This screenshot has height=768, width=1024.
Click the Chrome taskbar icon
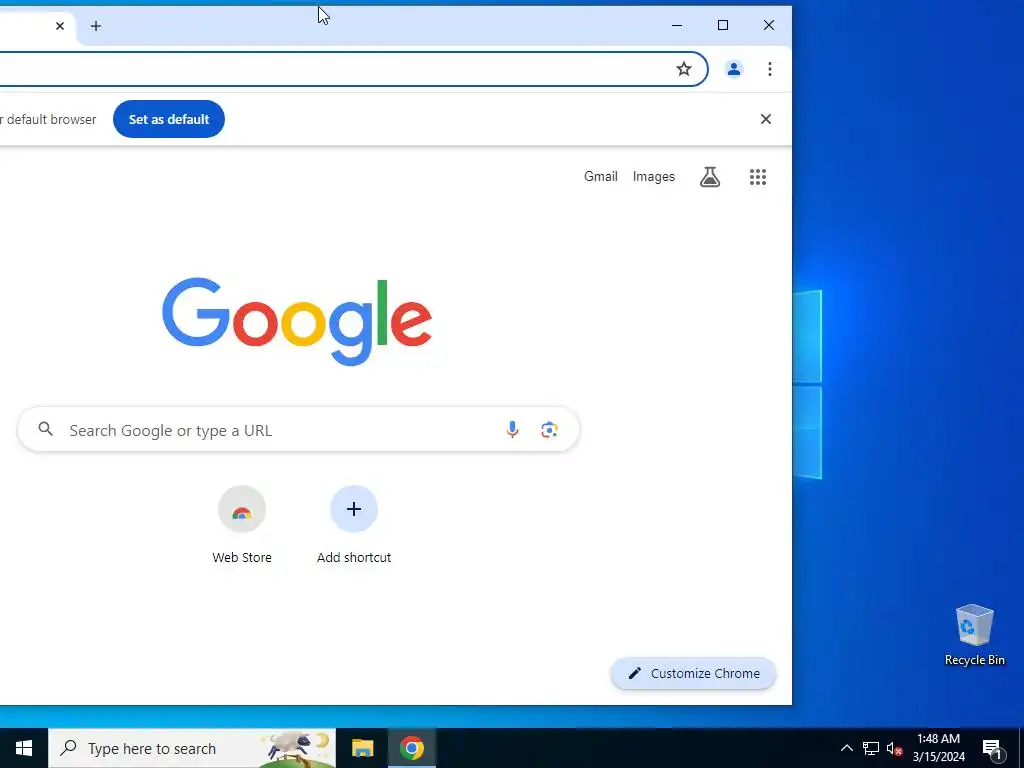412,748
